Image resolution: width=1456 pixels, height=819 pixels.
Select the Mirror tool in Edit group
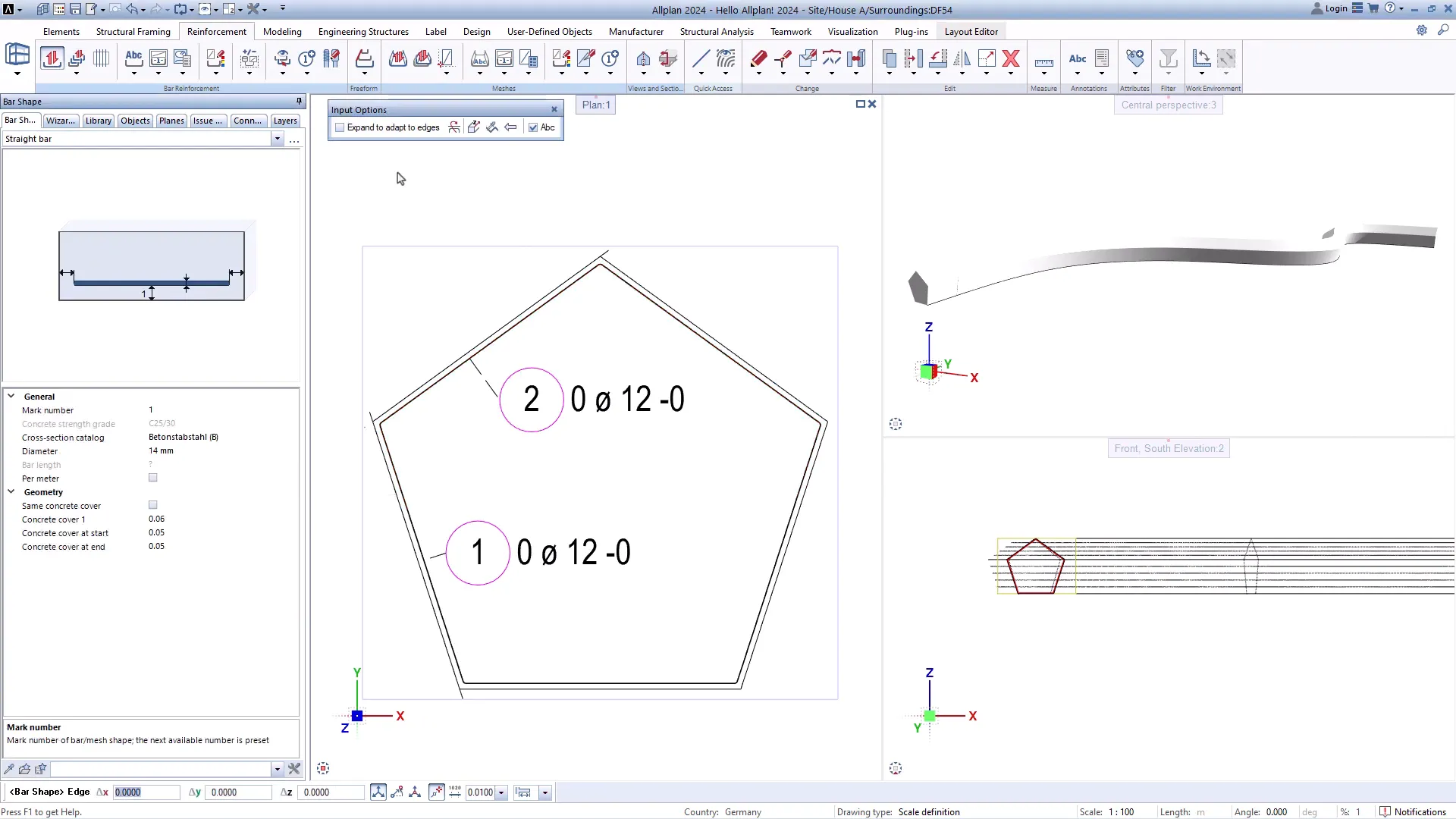pos(963,59)
